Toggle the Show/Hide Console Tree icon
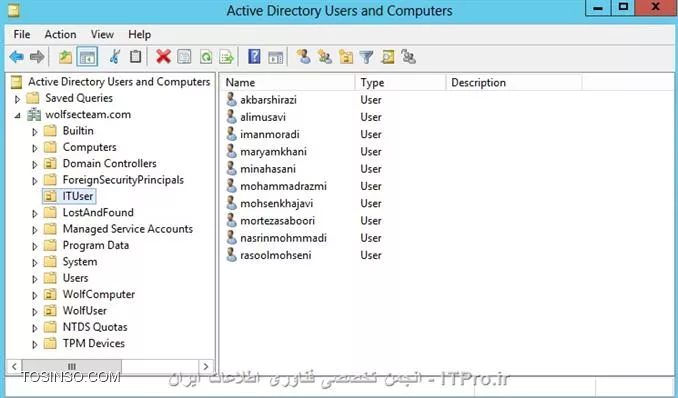The width and height of the screenshot is (678, 398). pyautogui.click(x=87, y=57)
